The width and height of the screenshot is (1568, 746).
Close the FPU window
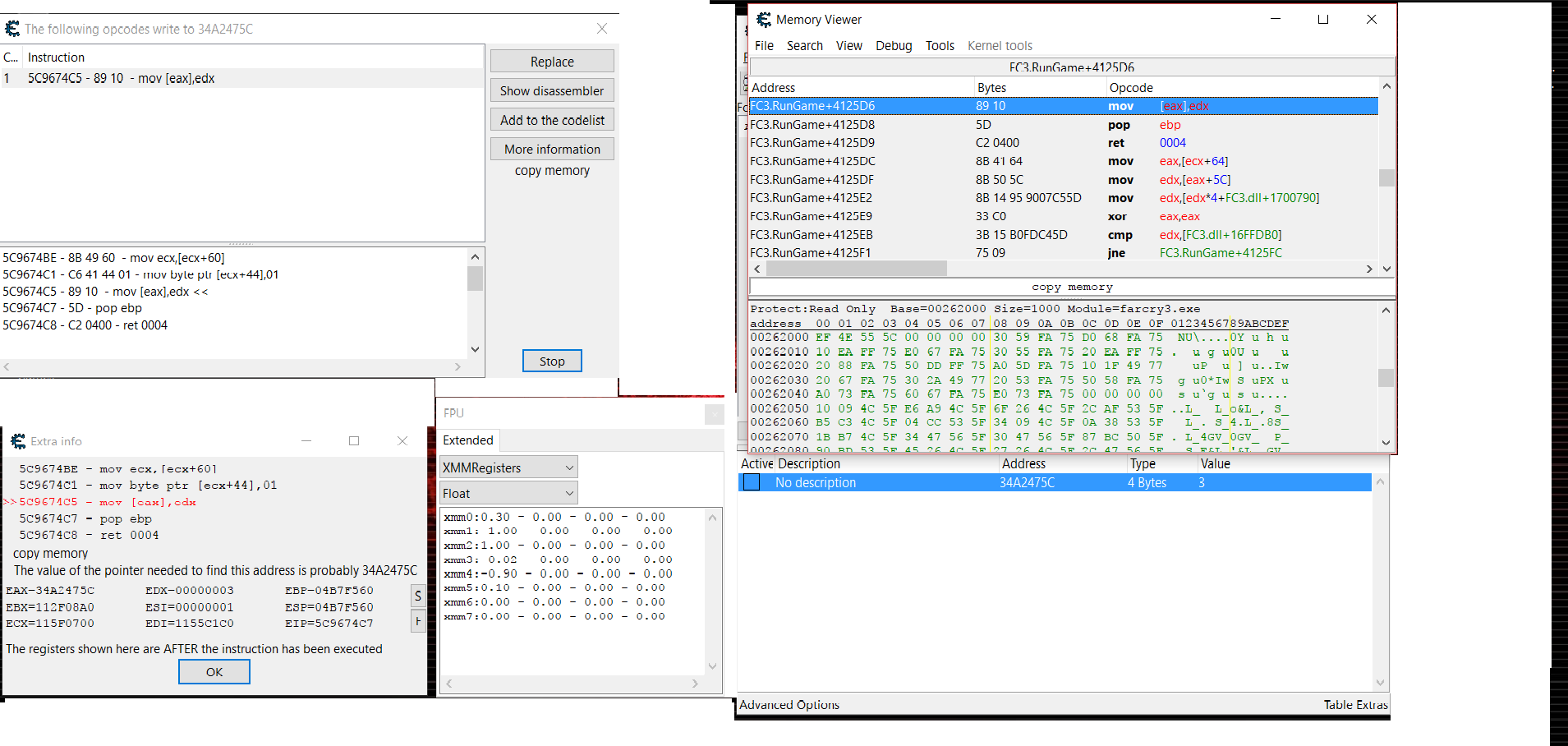coord(715,414)
